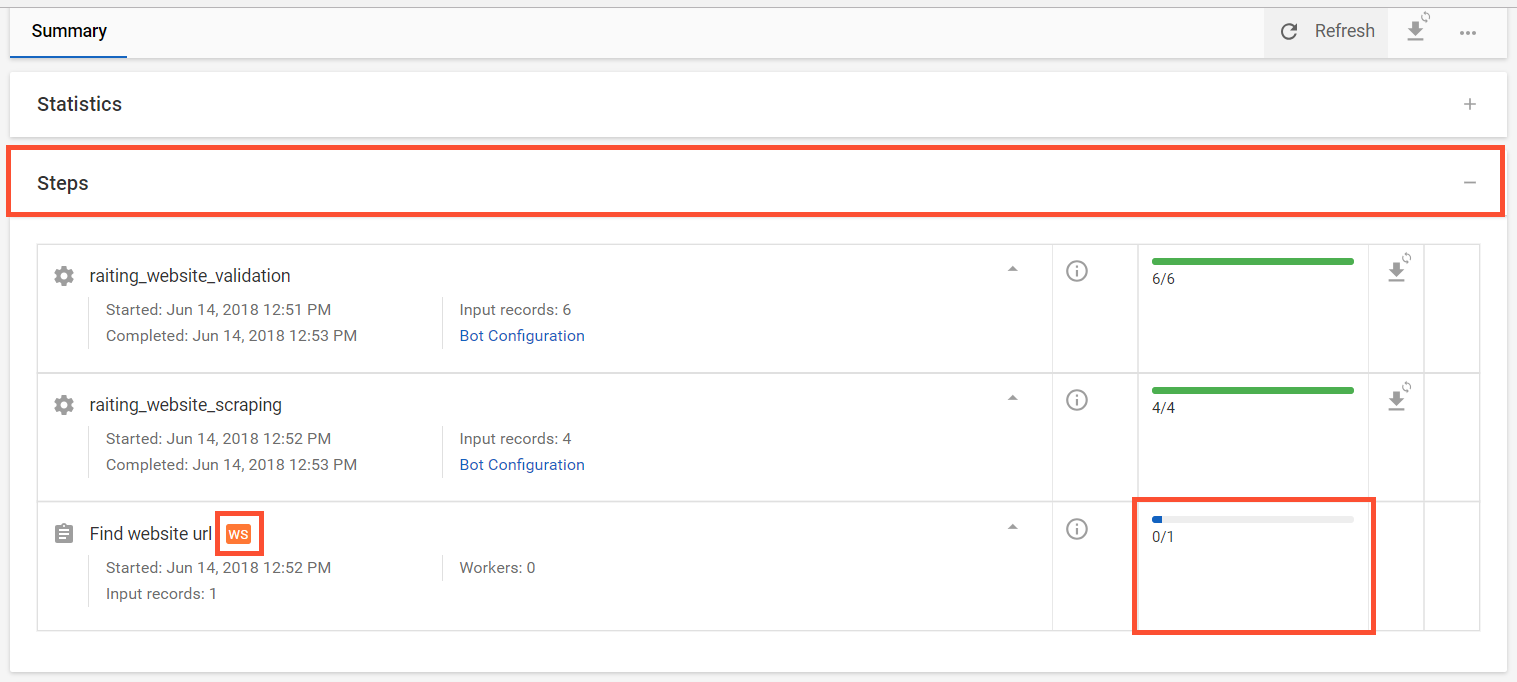
Task: Collapse raiting_website_validation step arrow
Action: click(1012, 269)
